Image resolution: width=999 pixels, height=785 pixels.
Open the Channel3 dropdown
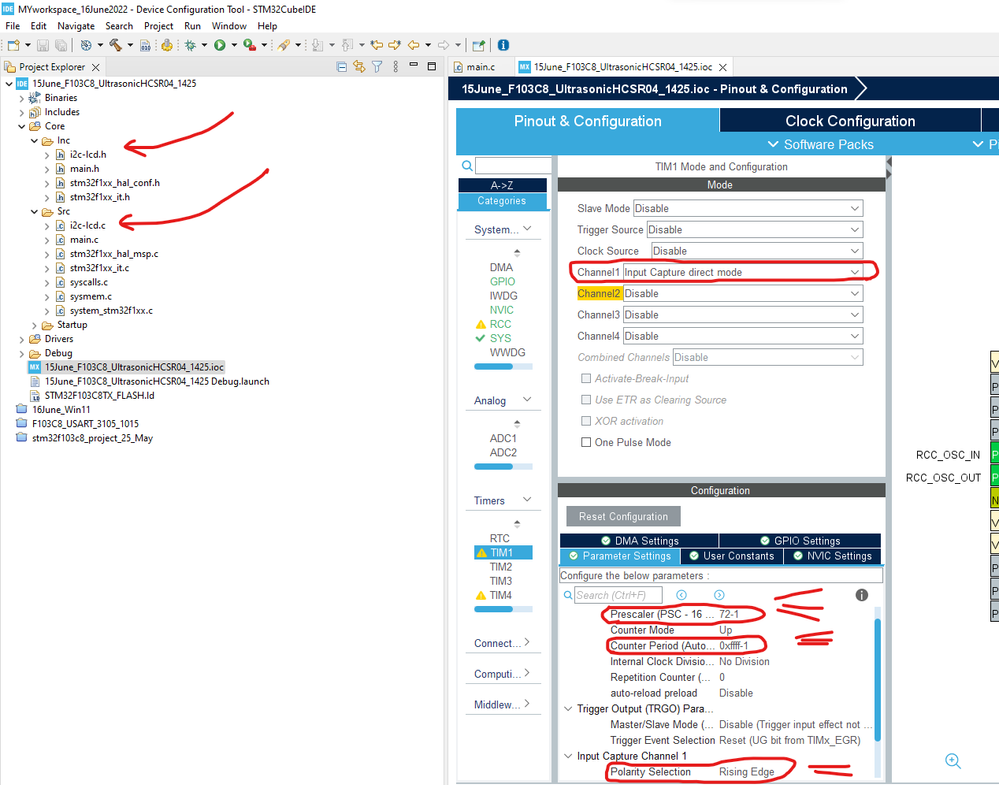click(743, 315)
